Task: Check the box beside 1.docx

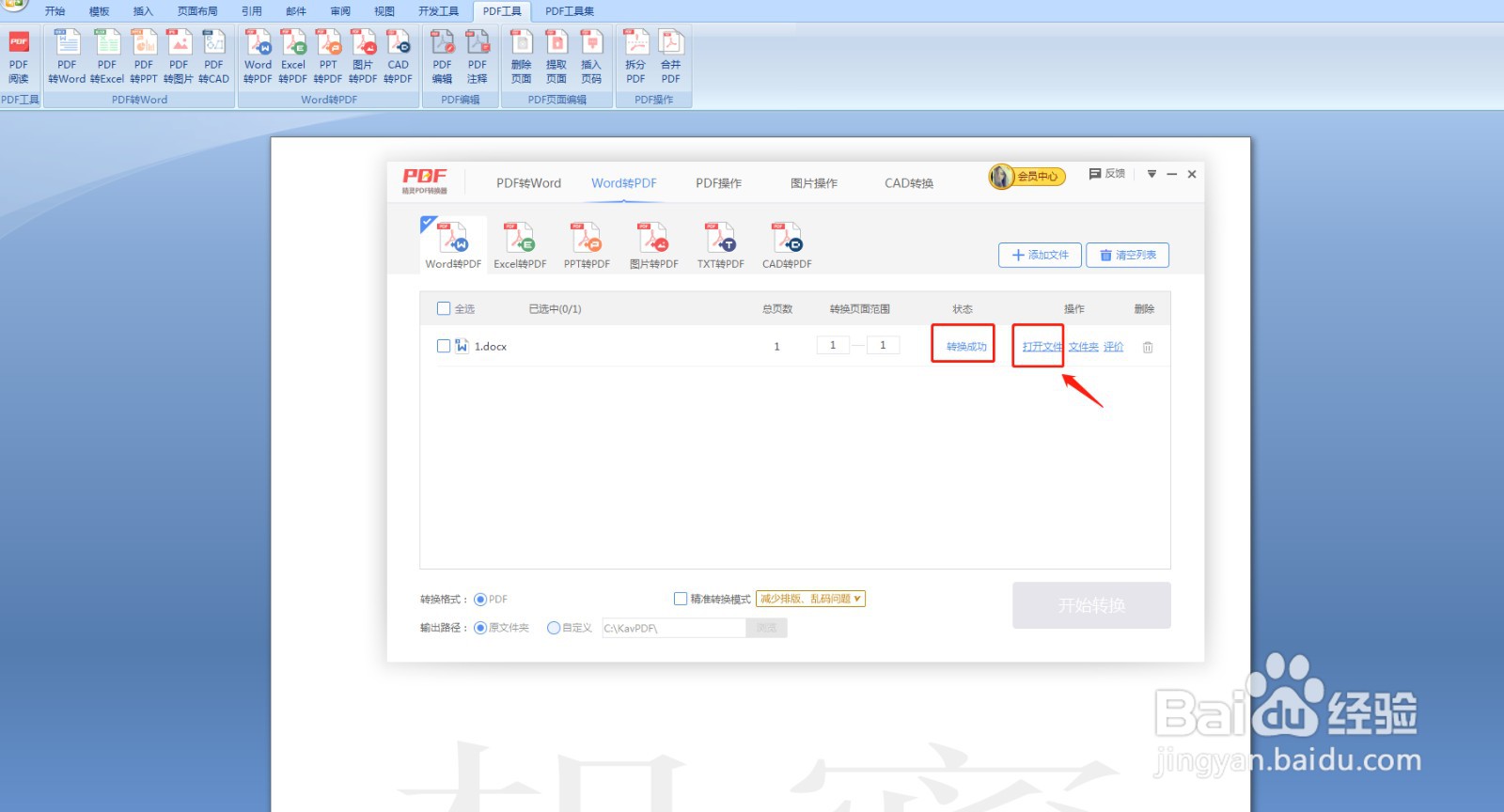Action: click(444, 346)
